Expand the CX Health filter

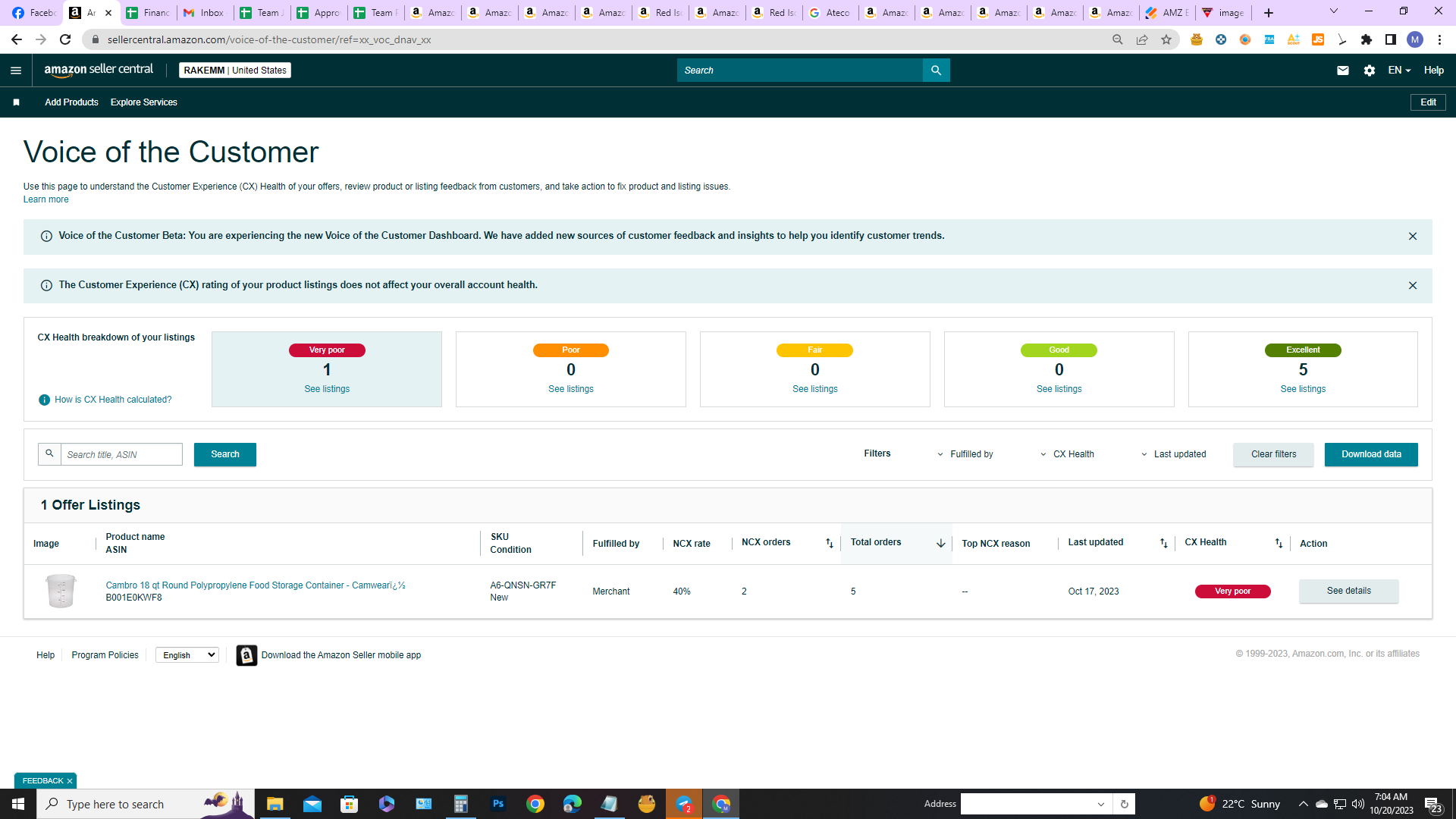click(1067, 454)
